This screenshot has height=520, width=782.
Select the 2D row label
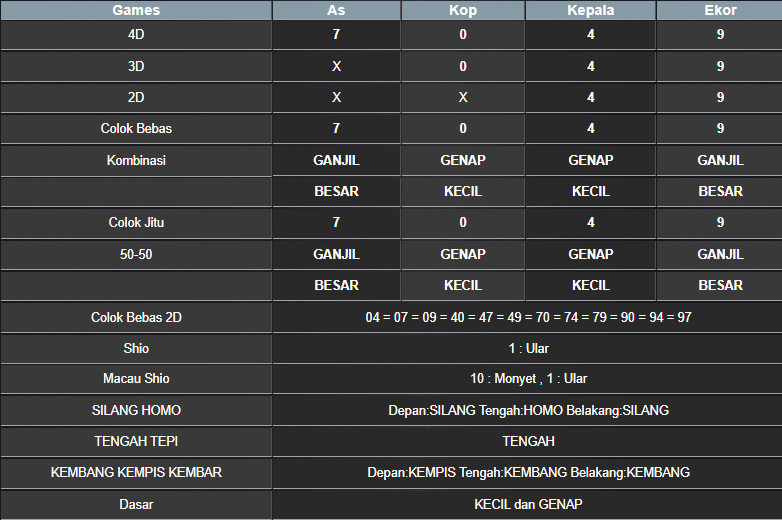click(136, 97)
